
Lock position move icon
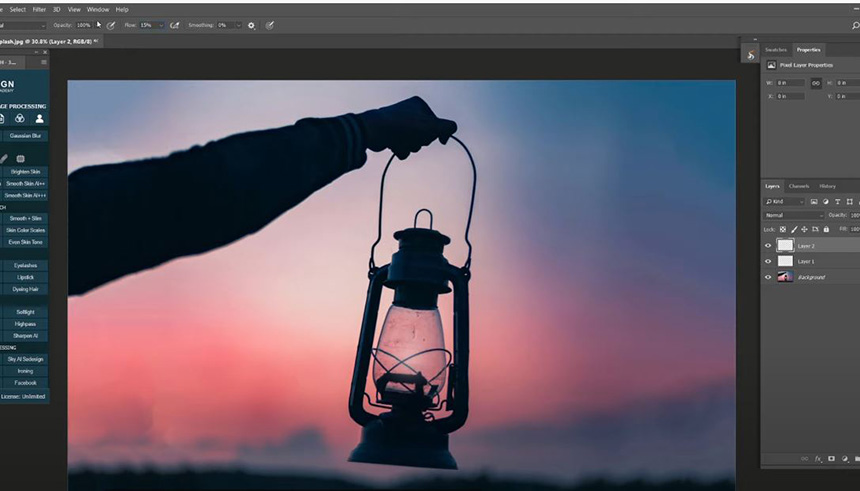[x=804, y=229]
